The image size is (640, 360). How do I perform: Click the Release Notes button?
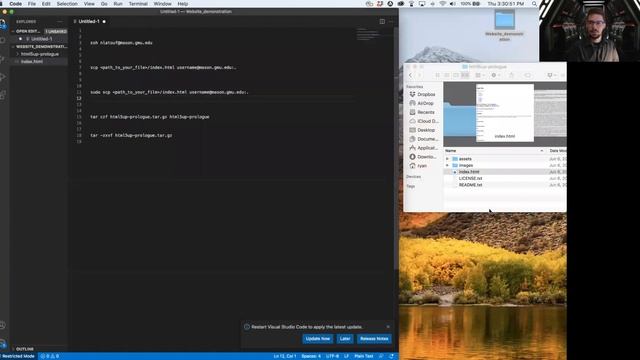click(374, 339)
